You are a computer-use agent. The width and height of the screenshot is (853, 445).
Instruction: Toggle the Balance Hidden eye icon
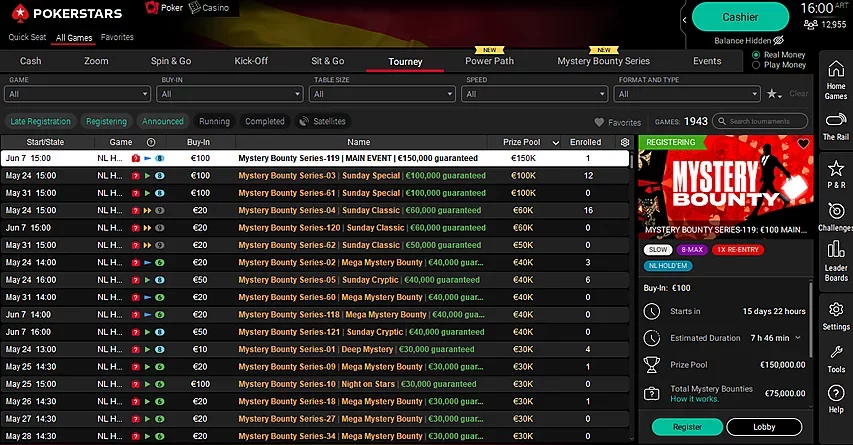pos(778,40)
